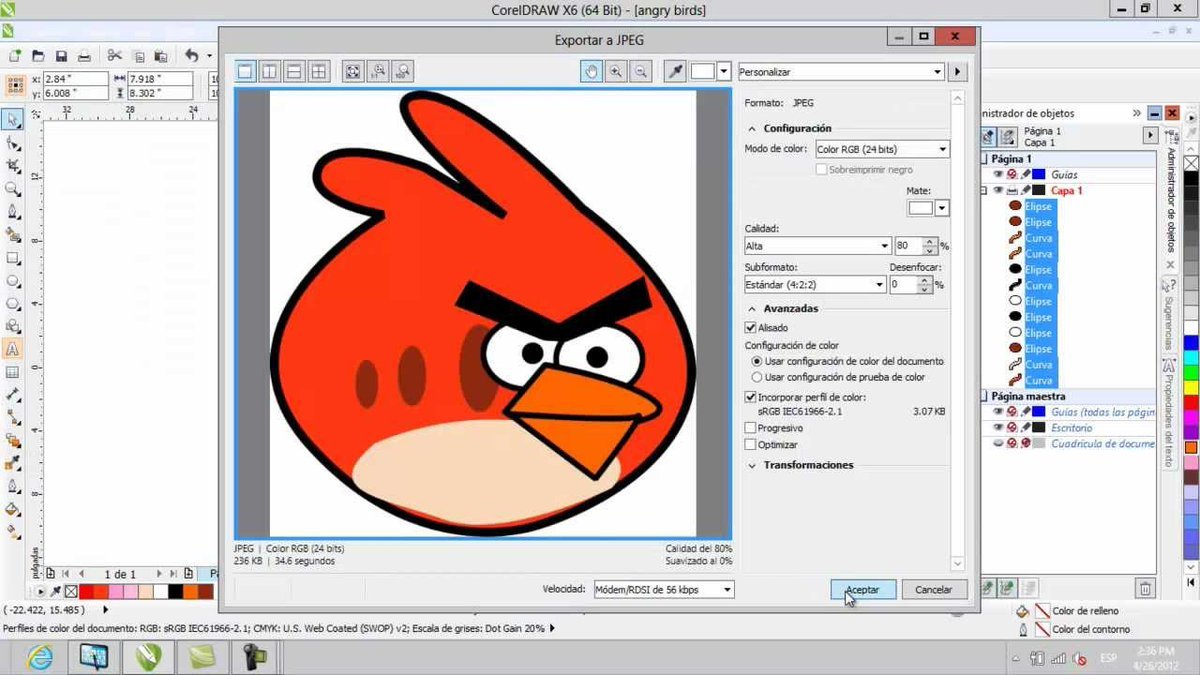
Task: Select the eyedropper color picker tool
Action: 676,71
